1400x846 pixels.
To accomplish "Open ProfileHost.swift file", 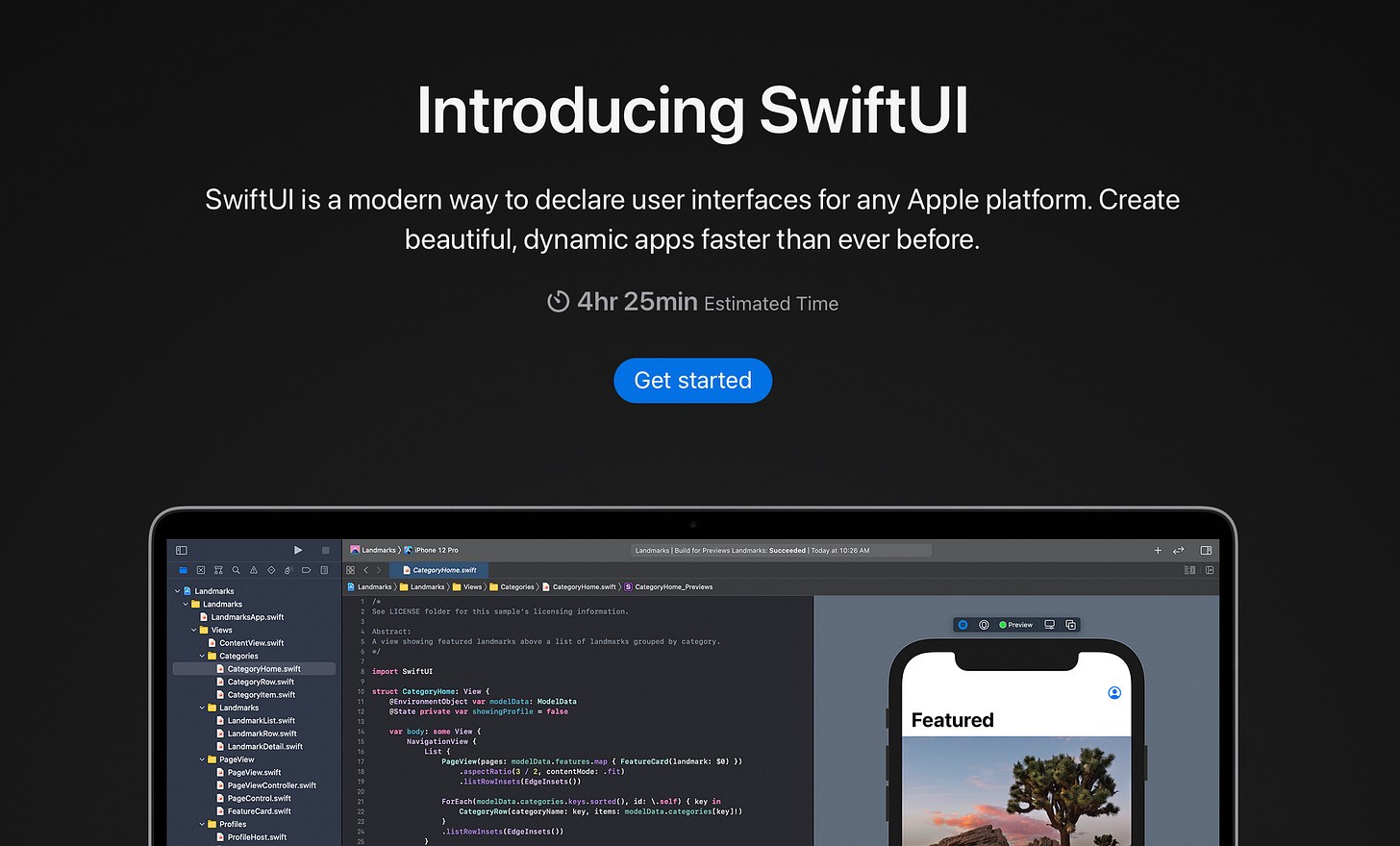I will point(252,837).
